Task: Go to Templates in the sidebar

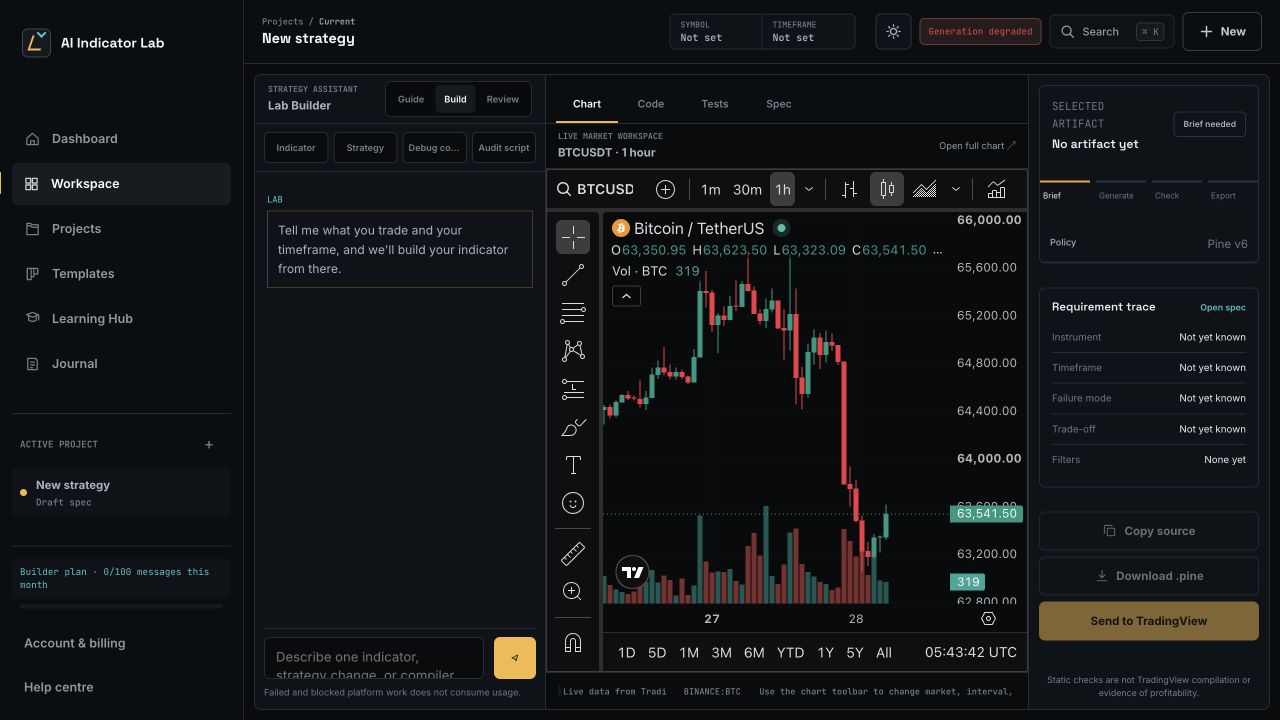Action: click(x=121, y=274)
